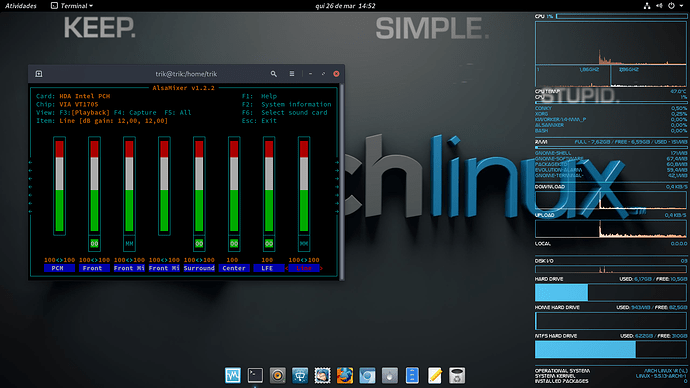690x388 pixels.
Task: Select the Line channel label
Action: (x=304, y=268)
